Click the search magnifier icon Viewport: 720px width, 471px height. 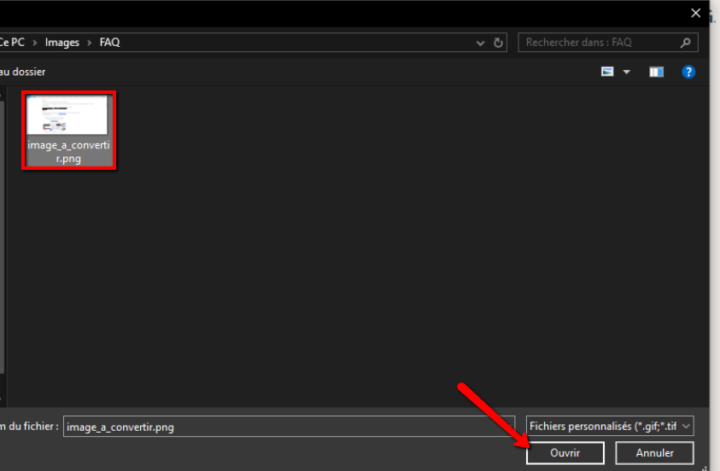tap(686, 43)
